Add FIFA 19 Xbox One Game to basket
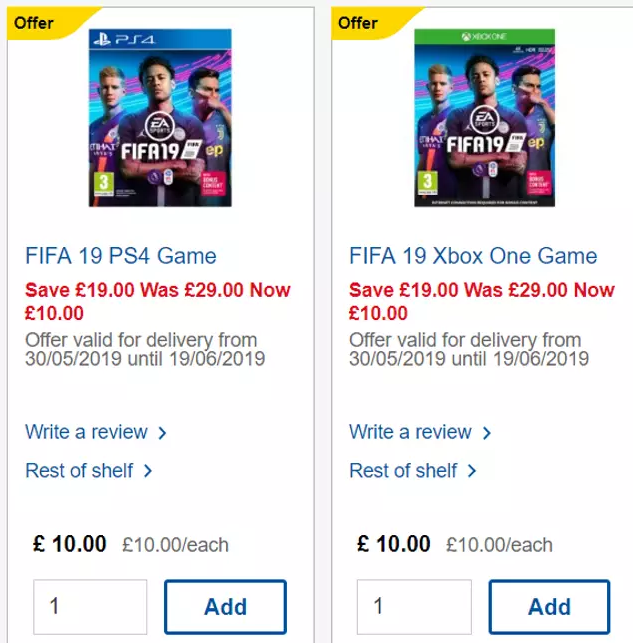 point(549,606)
